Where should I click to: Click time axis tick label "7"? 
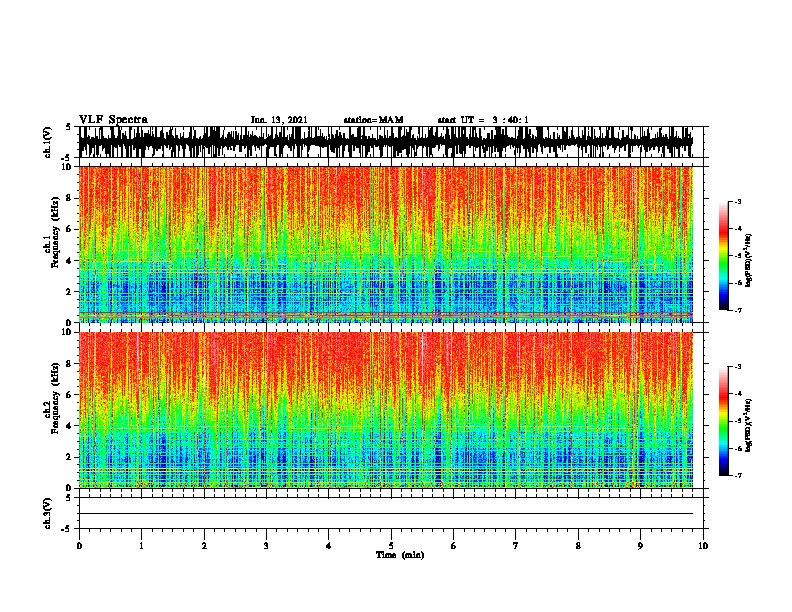516,546
